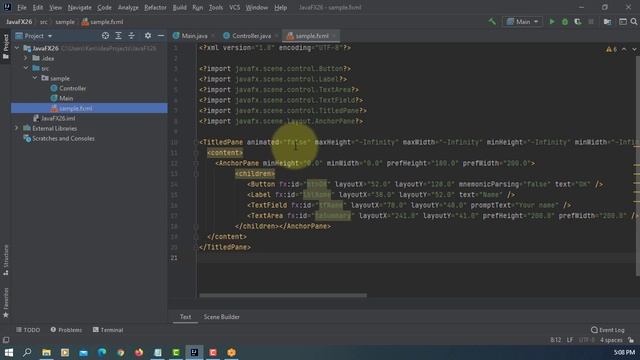640x360 pixels.
Task: Collapse the JavaFX26 project node
Action: pos(17,48)
